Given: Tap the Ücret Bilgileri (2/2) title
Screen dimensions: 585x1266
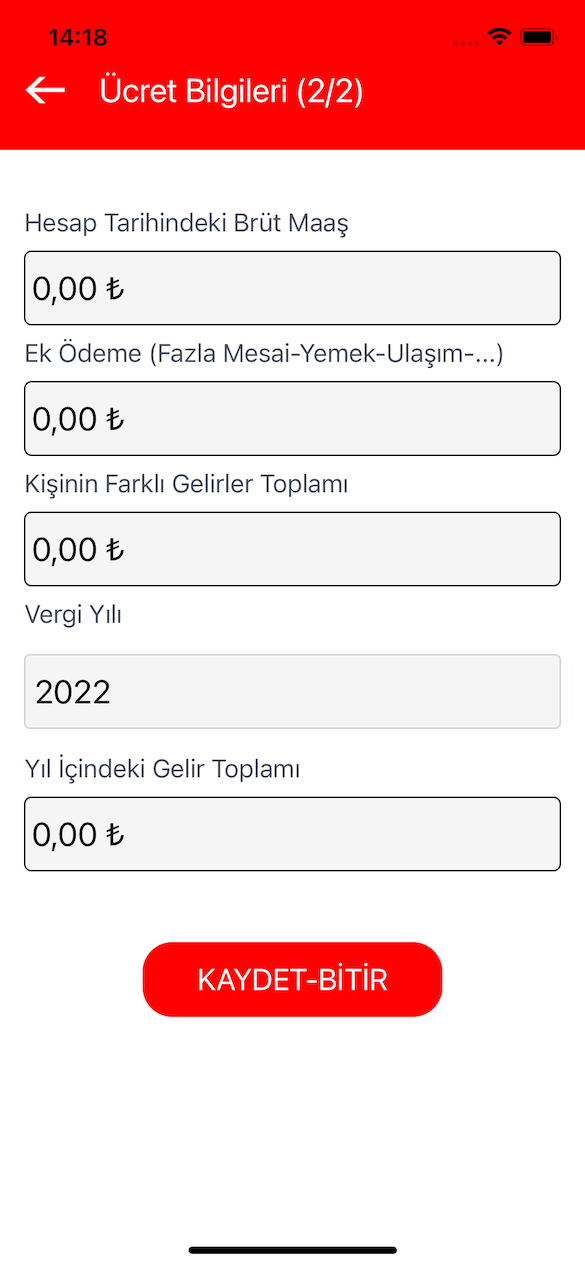Looking at the screenshot, I should point(231,92).
